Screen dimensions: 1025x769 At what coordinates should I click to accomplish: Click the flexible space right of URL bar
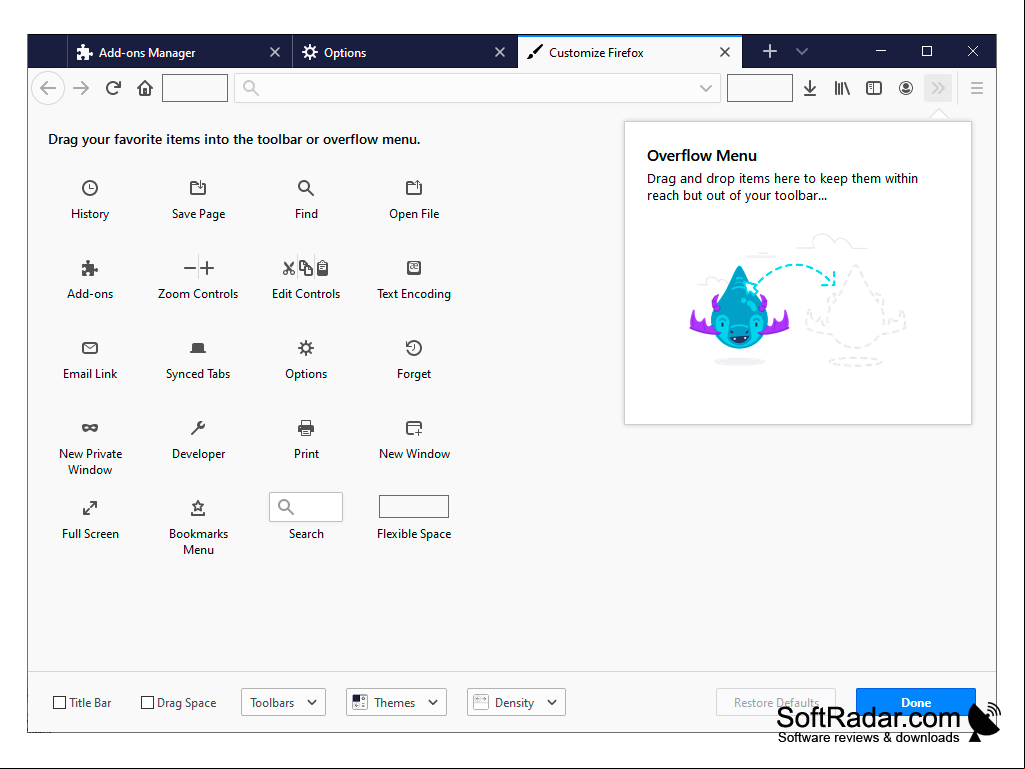(x=760, y=88)
